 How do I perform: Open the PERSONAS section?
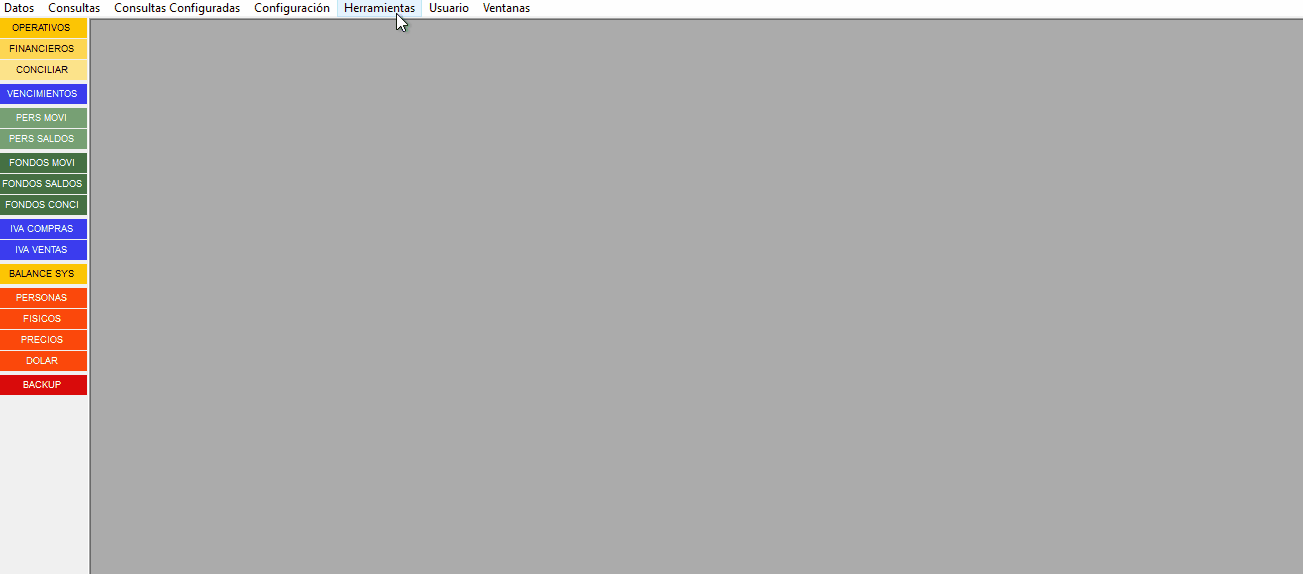click(x=43, y=298)
